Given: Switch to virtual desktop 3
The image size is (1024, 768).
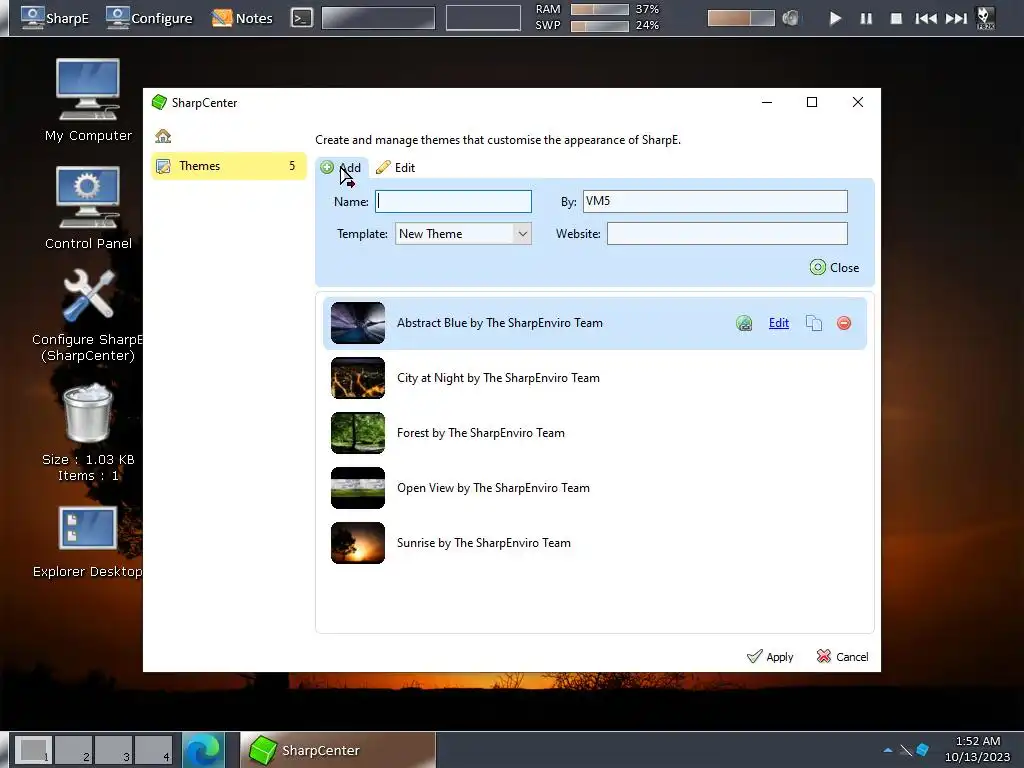Looking at the screenshot, I should click(114, 750).
